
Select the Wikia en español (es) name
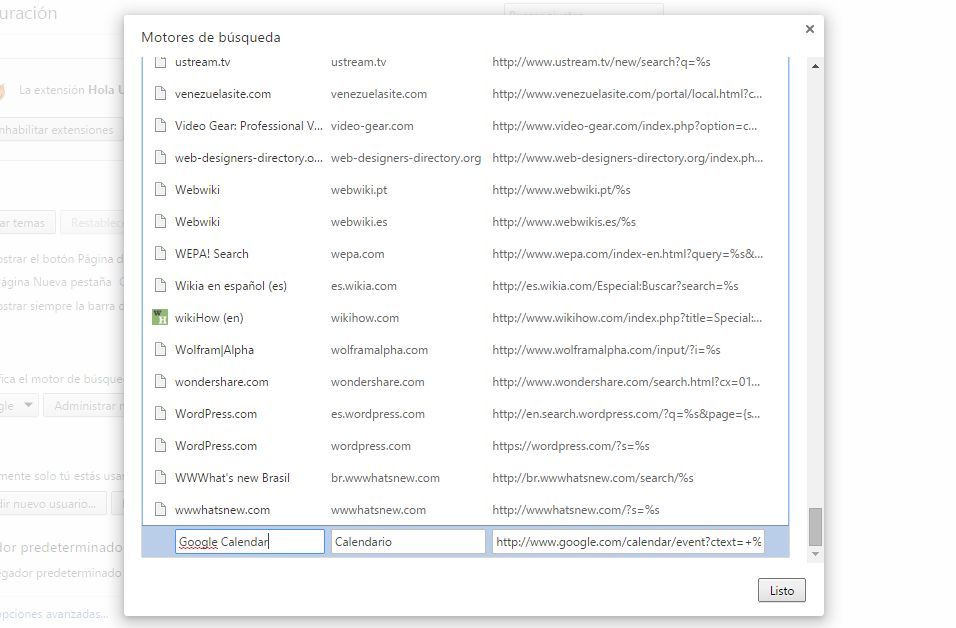[x=231, y=285]
